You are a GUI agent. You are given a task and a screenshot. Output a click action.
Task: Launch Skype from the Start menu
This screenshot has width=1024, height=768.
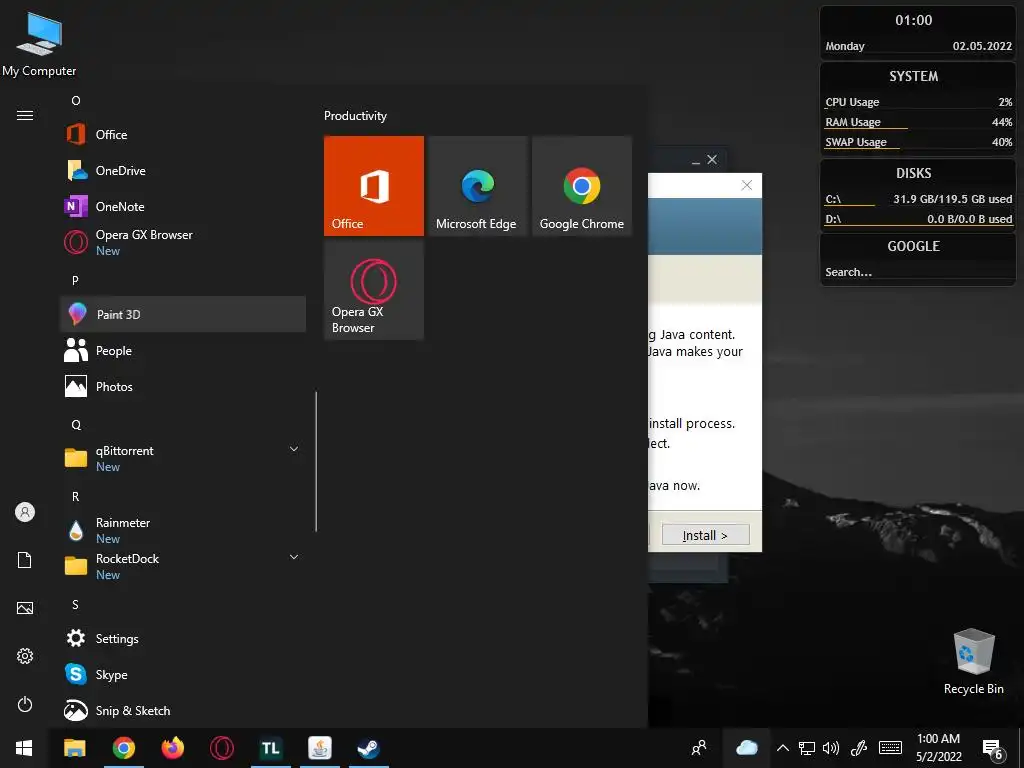pos(183,675)
